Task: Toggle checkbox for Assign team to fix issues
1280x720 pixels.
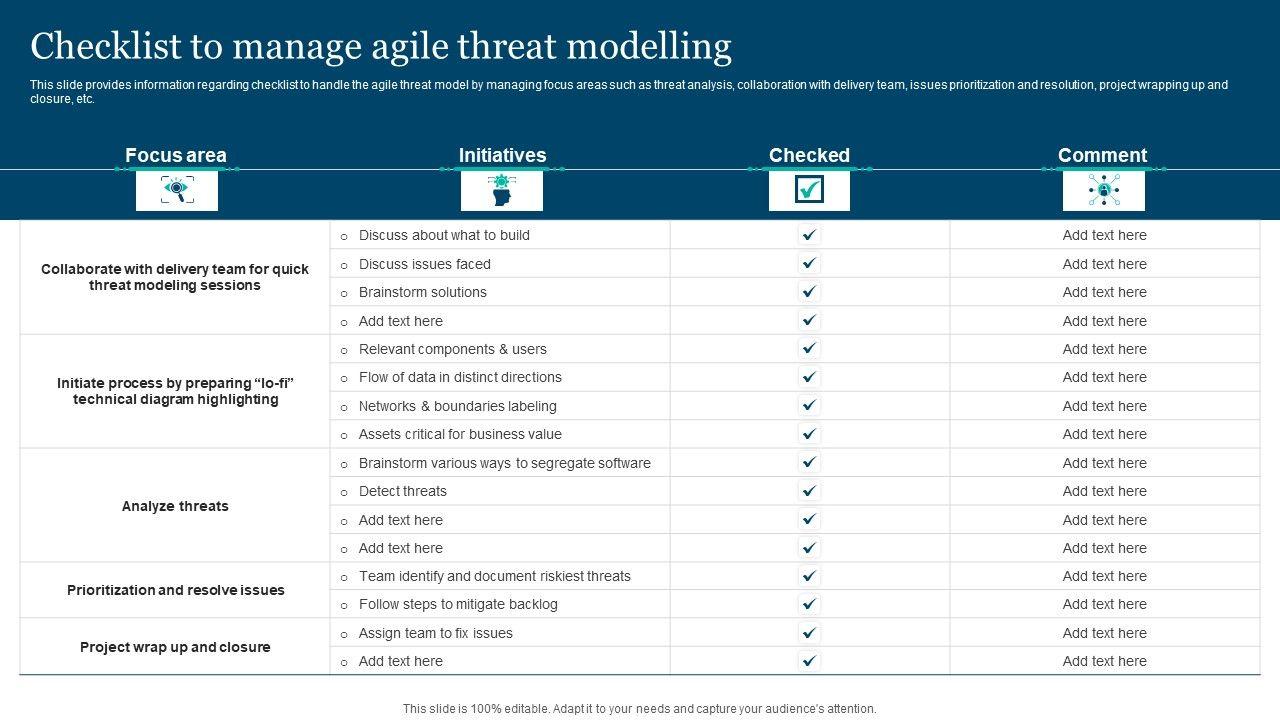Action: pyautogui.click(x=809, y=633)
